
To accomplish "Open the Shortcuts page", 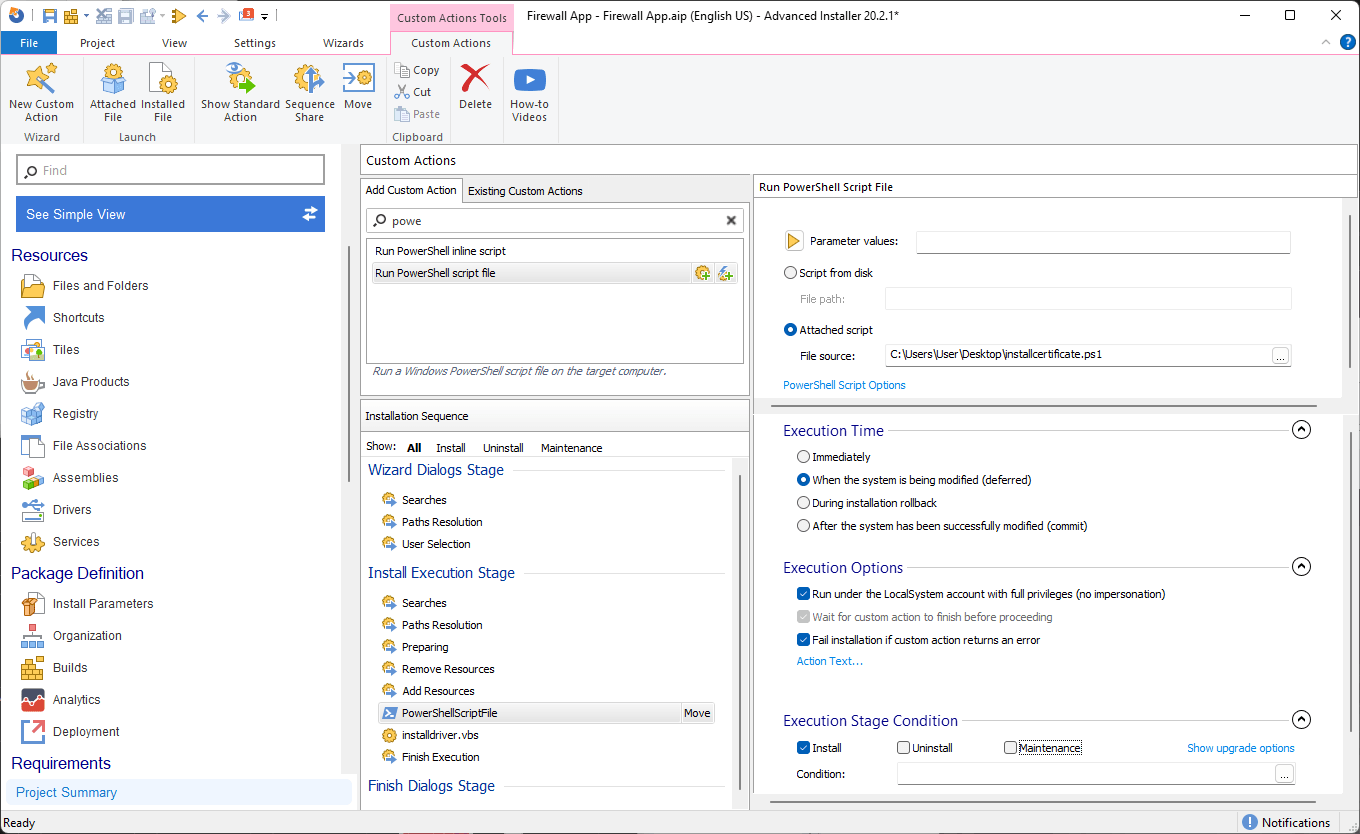I will pos(78,318).
